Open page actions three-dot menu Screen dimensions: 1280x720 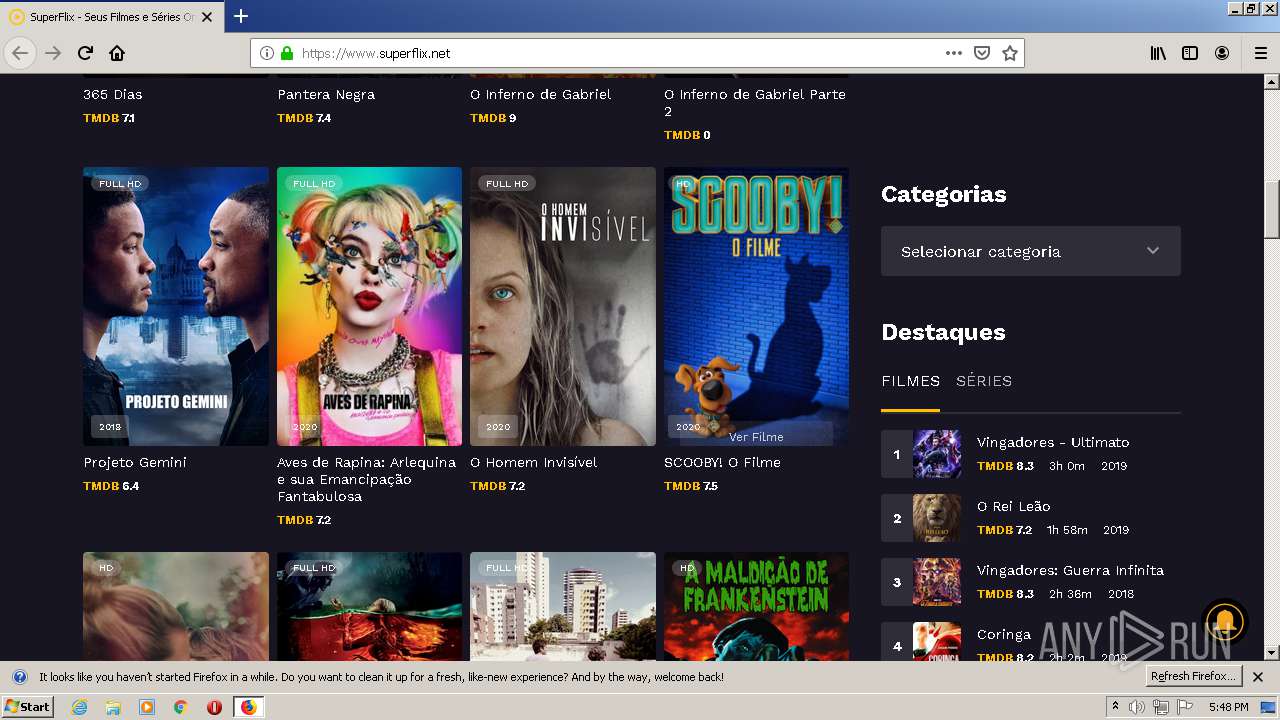[954, 53]
